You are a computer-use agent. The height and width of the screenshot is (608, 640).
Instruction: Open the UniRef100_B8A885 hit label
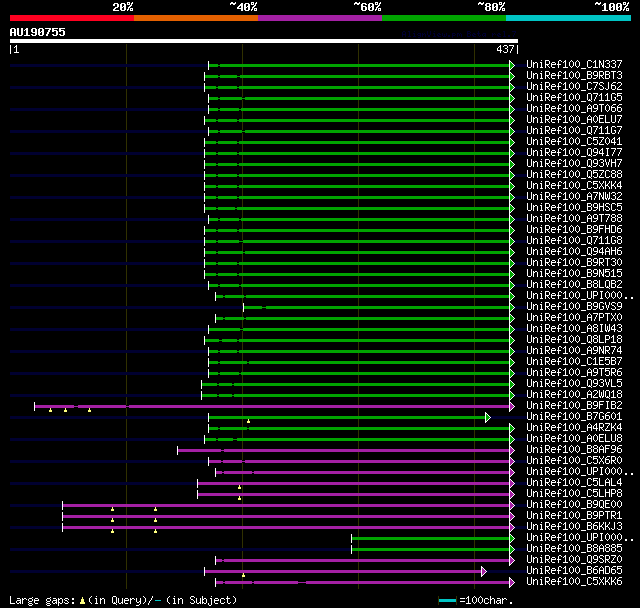(x=574, y=549)
